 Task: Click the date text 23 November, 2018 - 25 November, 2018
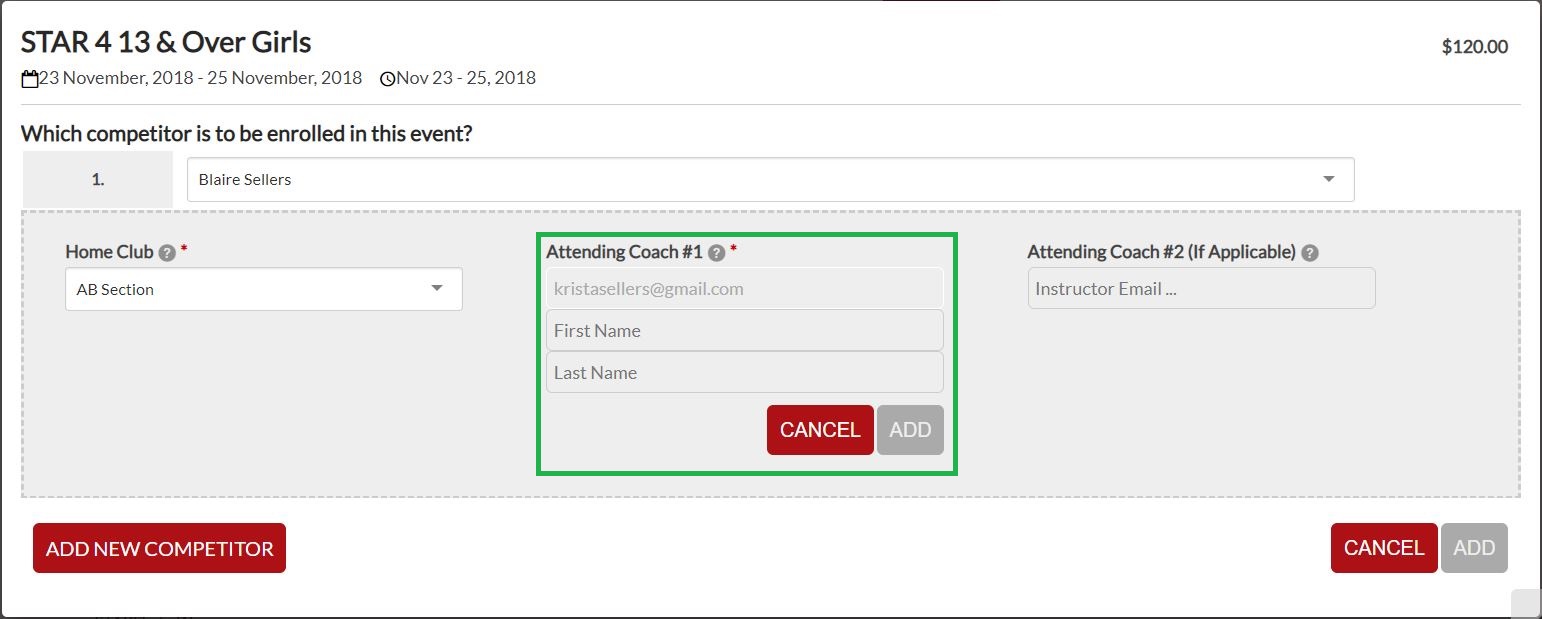pos(201,78)
